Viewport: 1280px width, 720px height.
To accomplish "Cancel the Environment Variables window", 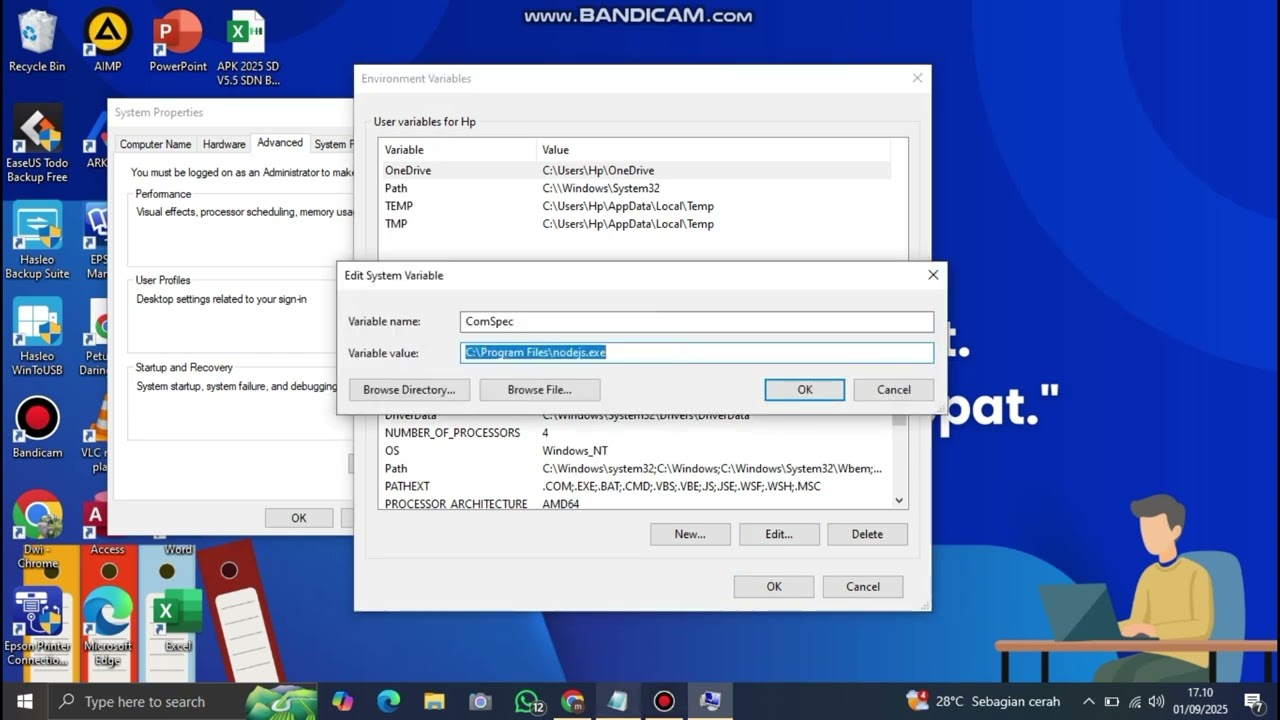I will click(x=863, y=587).
